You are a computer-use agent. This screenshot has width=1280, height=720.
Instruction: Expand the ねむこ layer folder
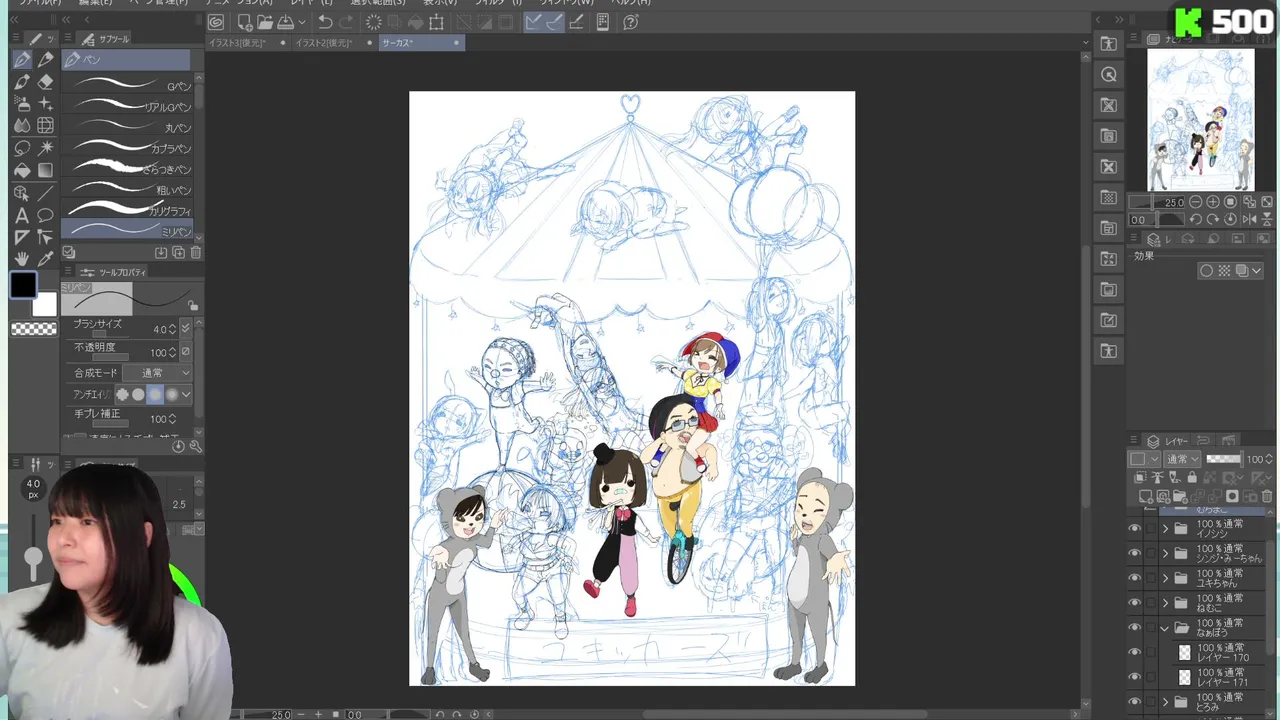click(1165, 603)
